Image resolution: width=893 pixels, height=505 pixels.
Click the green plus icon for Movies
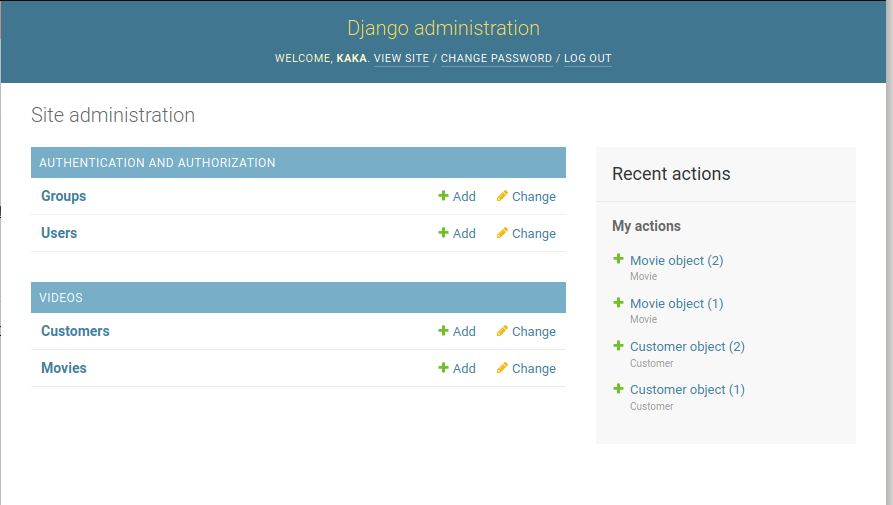tap(443, 368)
